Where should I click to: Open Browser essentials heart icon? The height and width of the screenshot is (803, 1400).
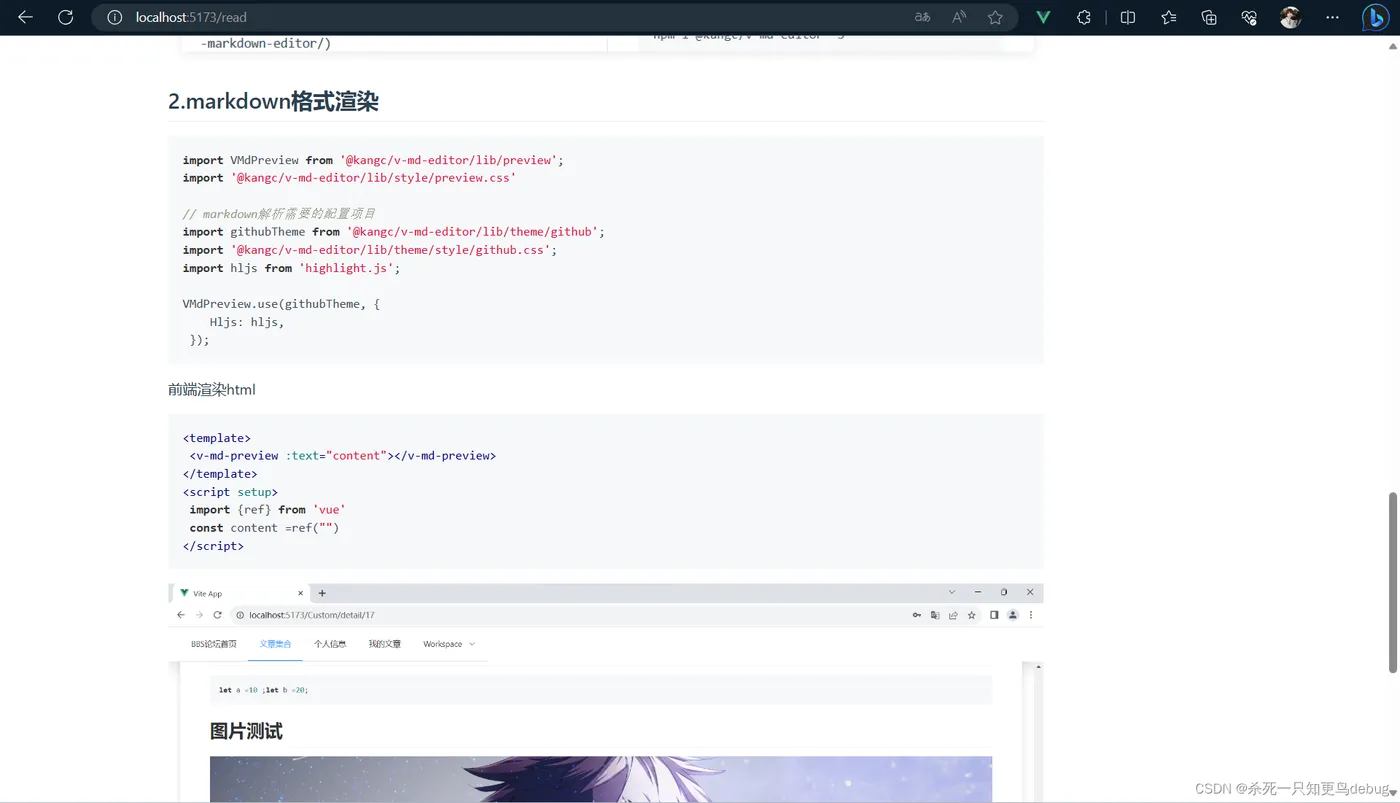coord(1249,17)
